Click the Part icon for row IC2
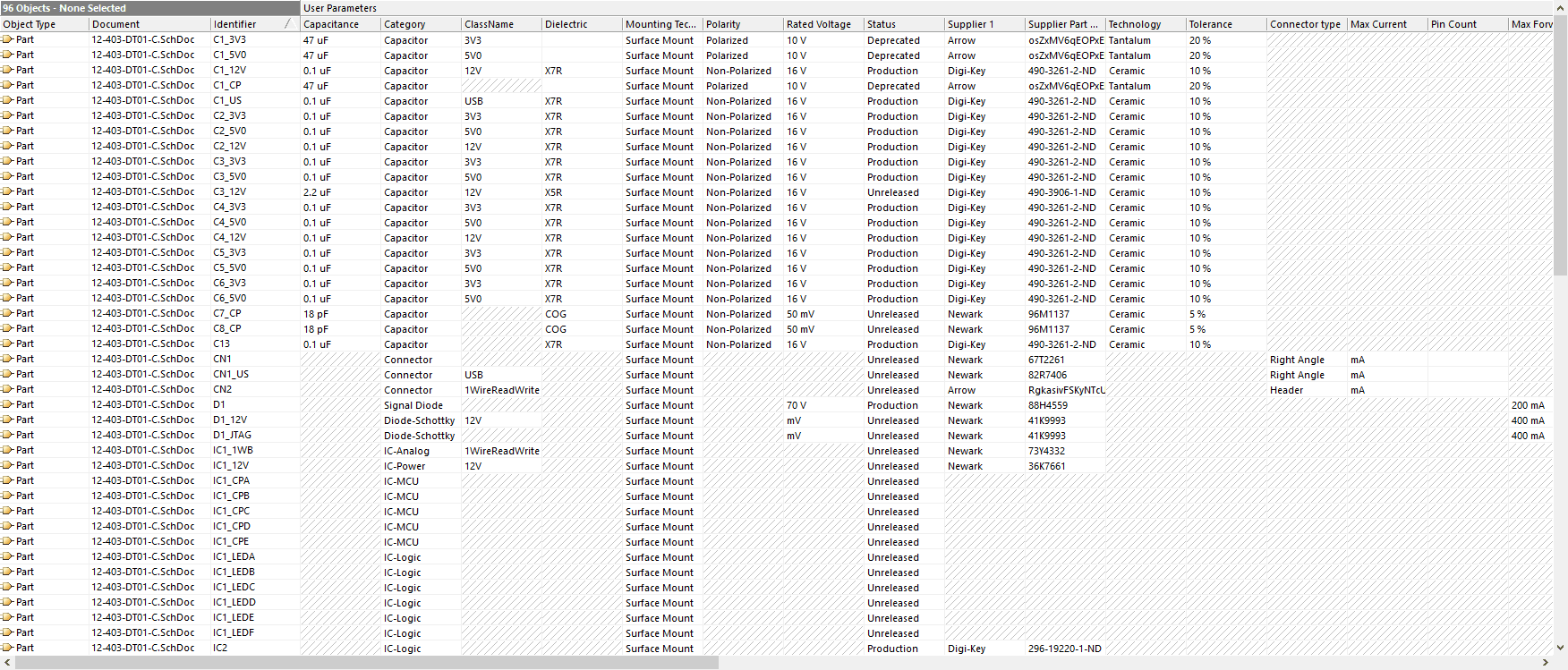This screenshot has width=1568, height=670. tap(8, 649)
